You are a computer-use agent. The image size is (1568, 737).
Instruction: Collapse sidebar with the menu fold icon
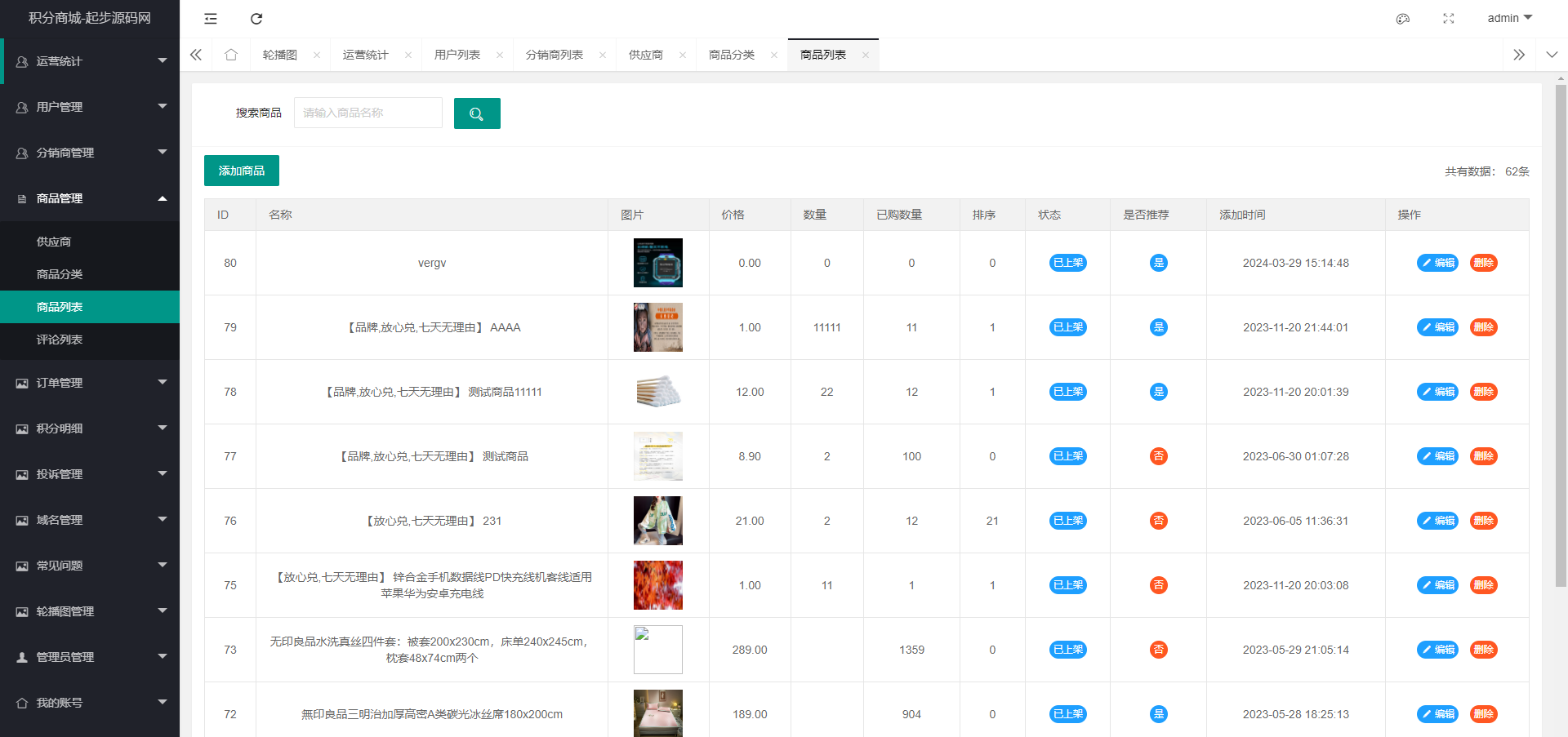pos(211,19)
